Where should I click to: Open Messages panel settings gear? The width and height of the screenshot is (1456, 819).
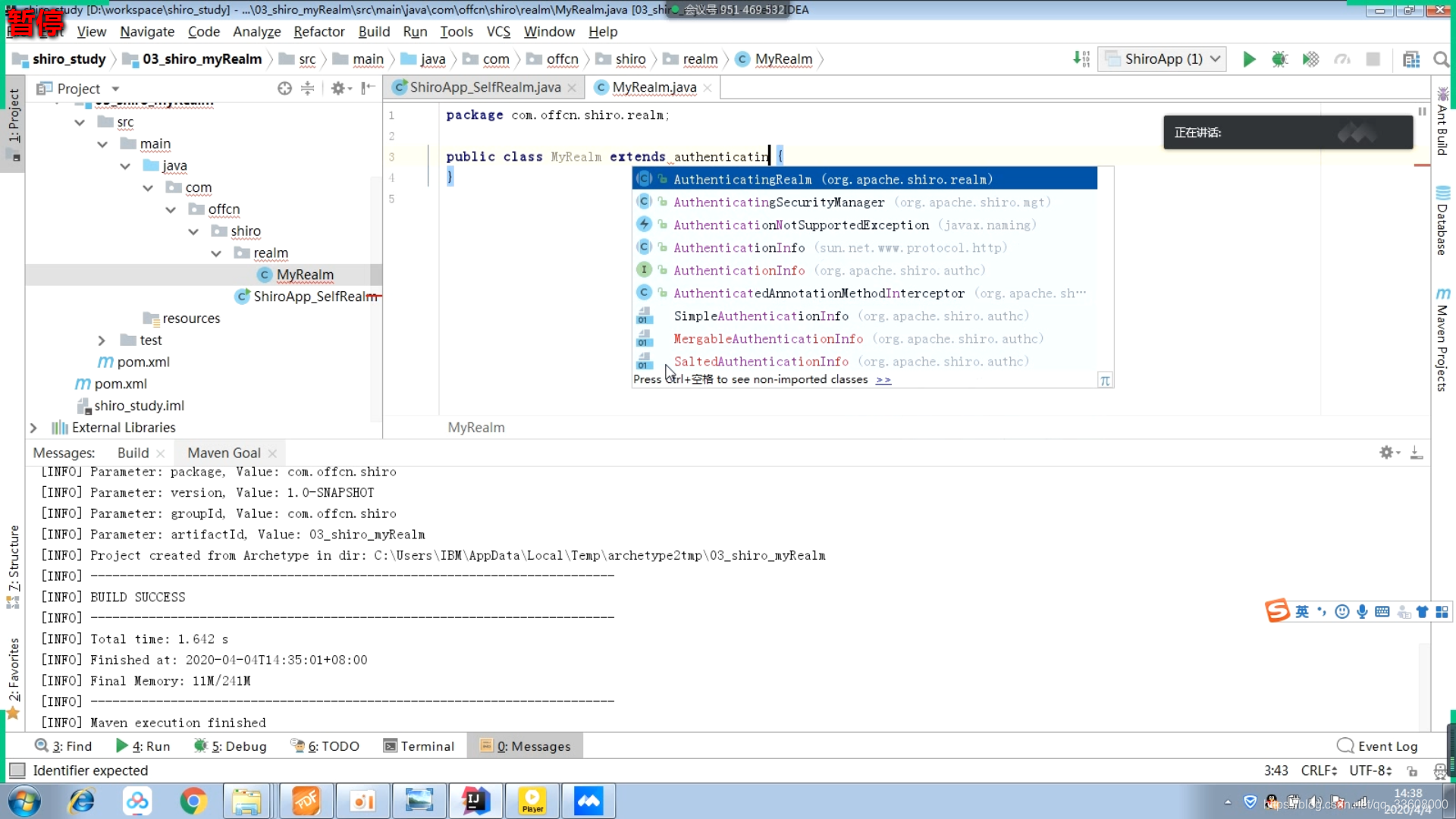coord(1389,453)
